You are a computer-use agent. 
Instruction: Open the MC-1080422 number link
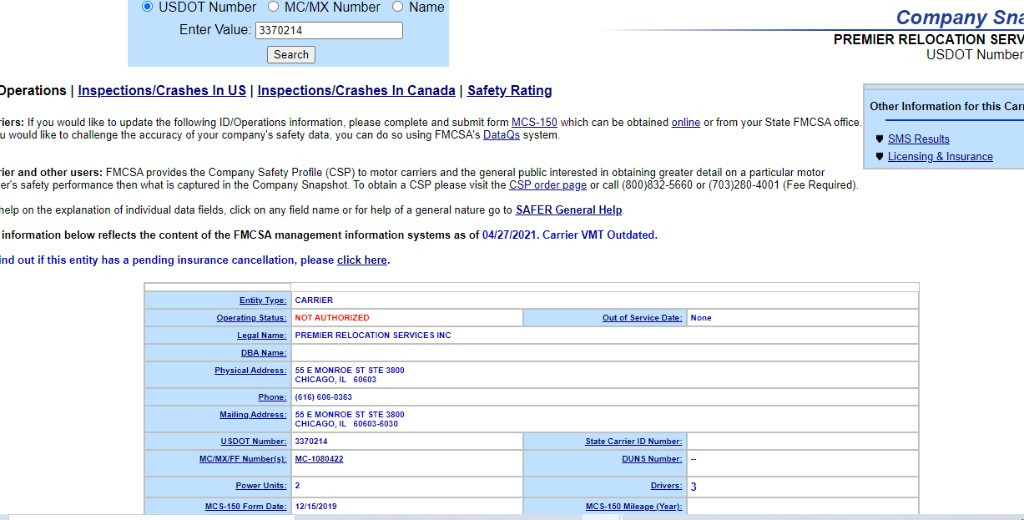pyautogui.click(x=319, y=459)
